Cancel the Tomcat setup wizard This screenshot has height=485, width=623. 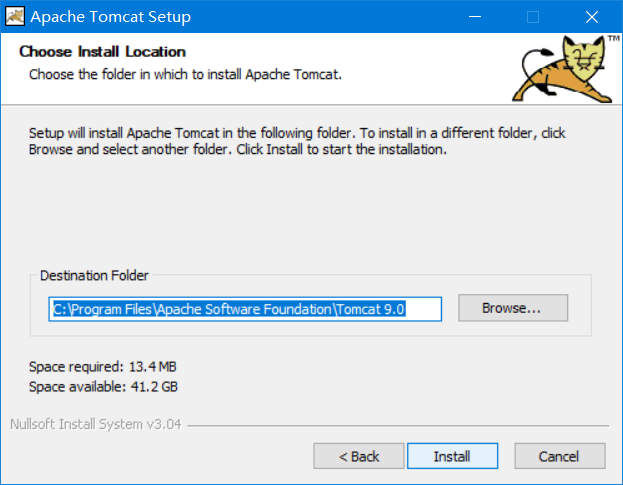point(560,456)
